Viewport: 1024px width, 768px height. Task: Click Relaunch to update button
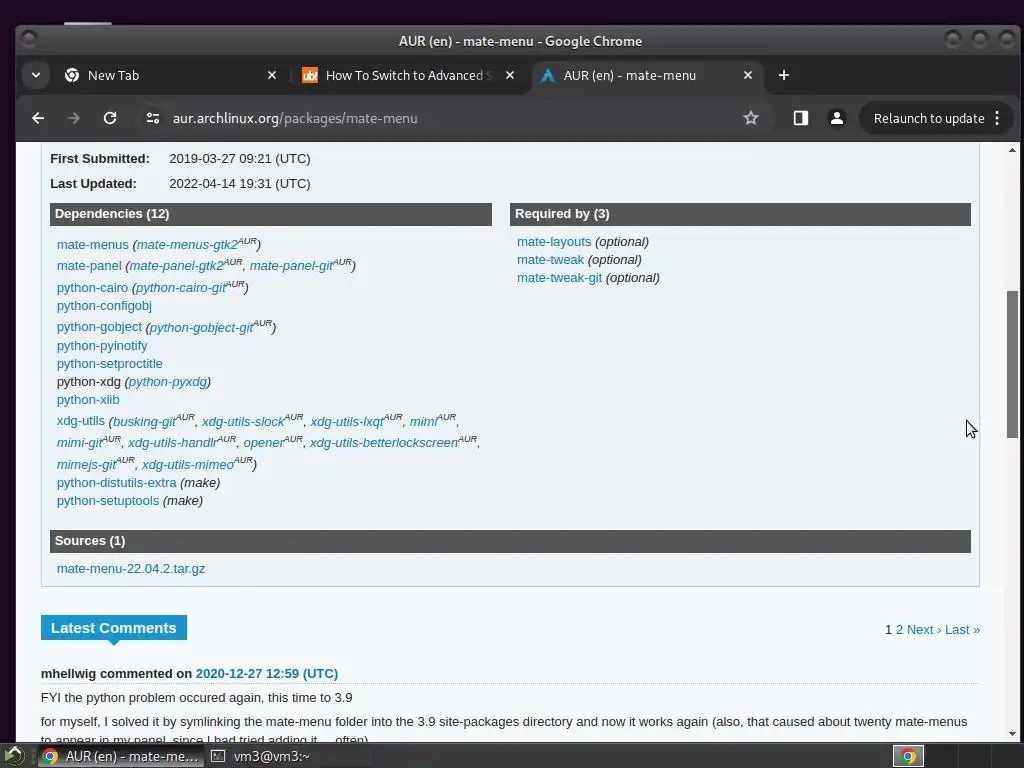pos(929,118)
